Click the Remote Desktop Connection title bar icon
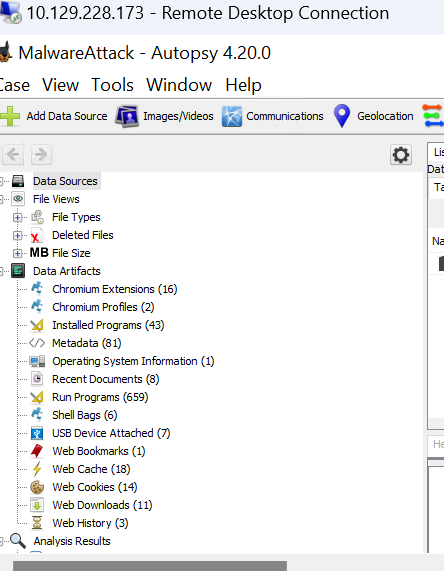 pos(11,13)
